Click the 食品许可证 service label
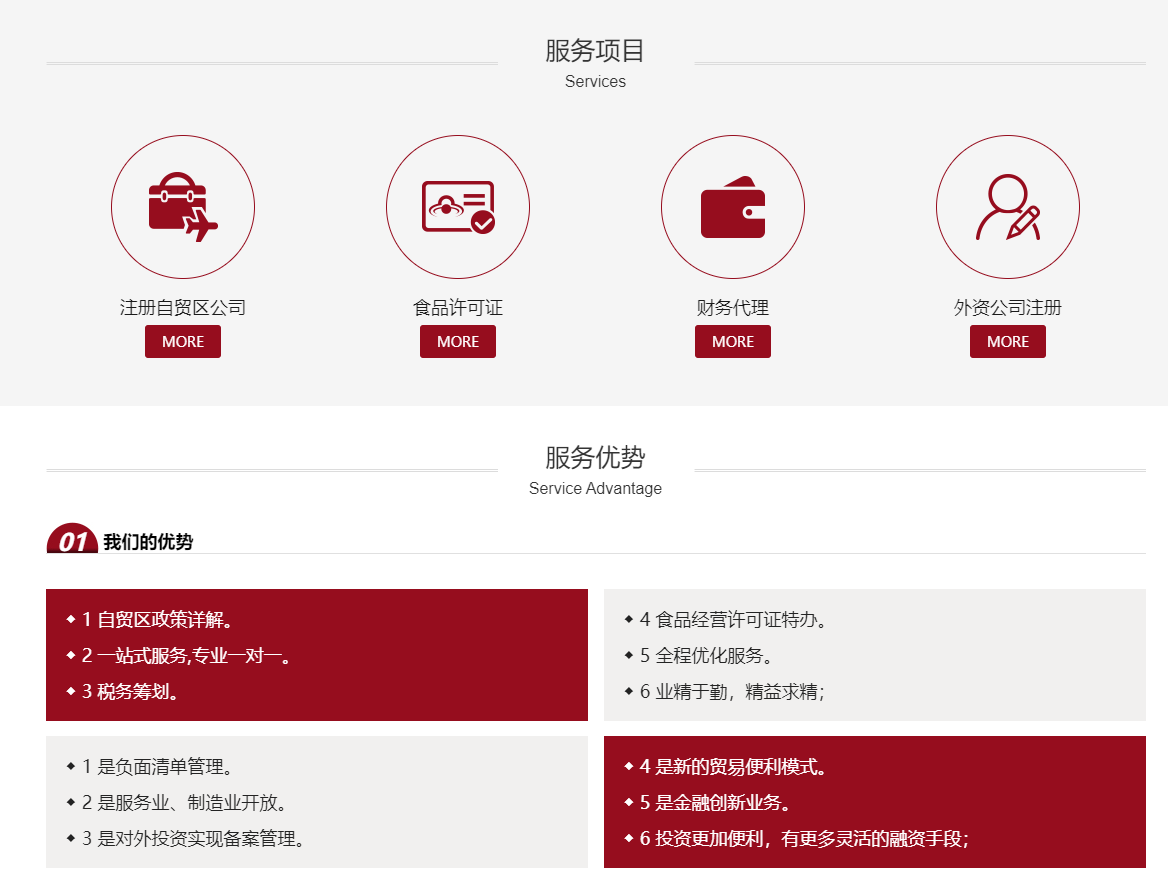The height and width of the screenshot is (884, 1168). click(x=458, y=308)
